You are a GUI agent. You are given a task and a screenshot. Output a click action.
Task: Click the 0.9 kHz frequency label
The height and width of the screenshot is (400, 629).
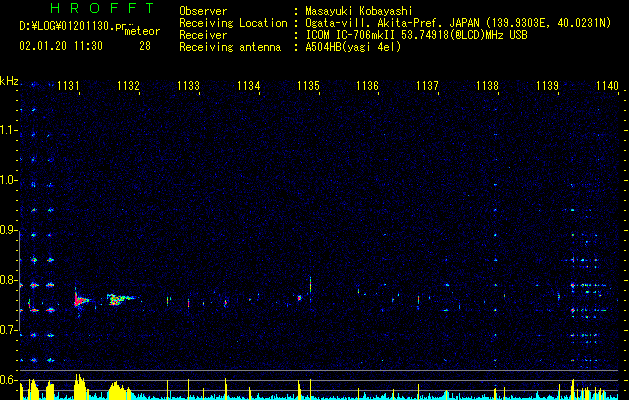(9, 230)
